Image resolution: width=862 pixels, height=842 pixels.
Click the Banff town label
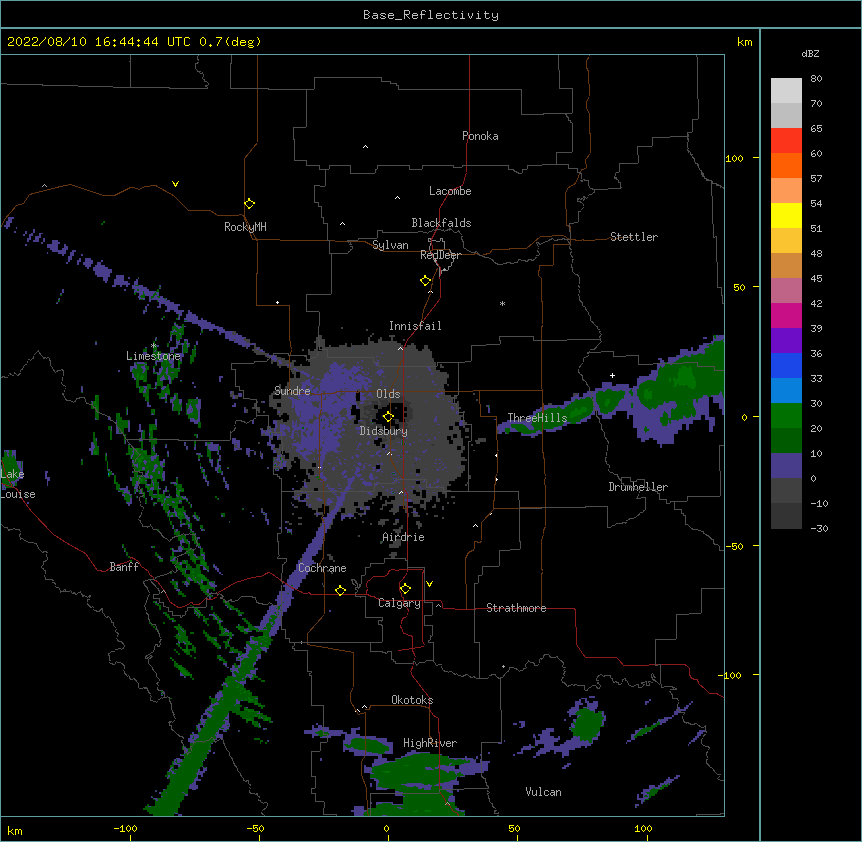[124, 567]
